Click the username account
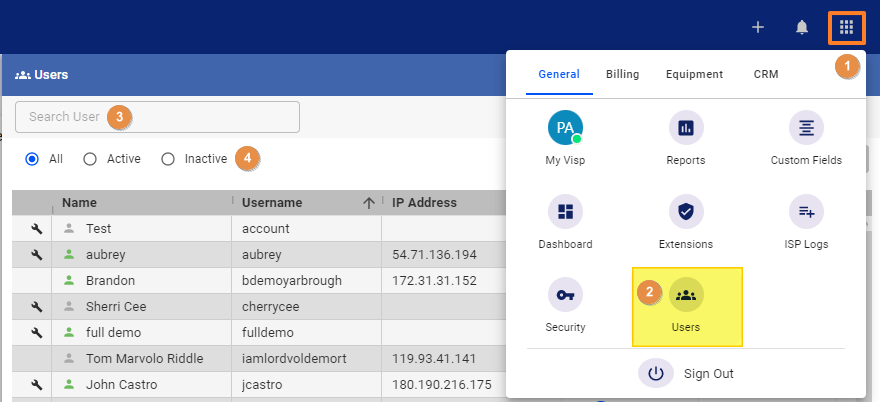The width and height of the screenshot is (880, 402). pos(265,229)
